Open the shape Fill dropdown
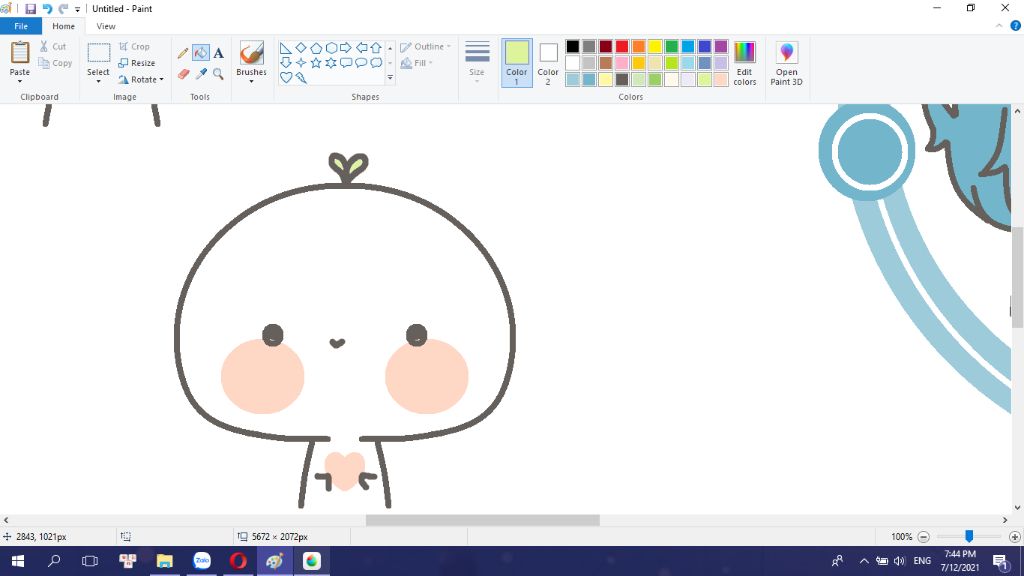 (417, 63)
